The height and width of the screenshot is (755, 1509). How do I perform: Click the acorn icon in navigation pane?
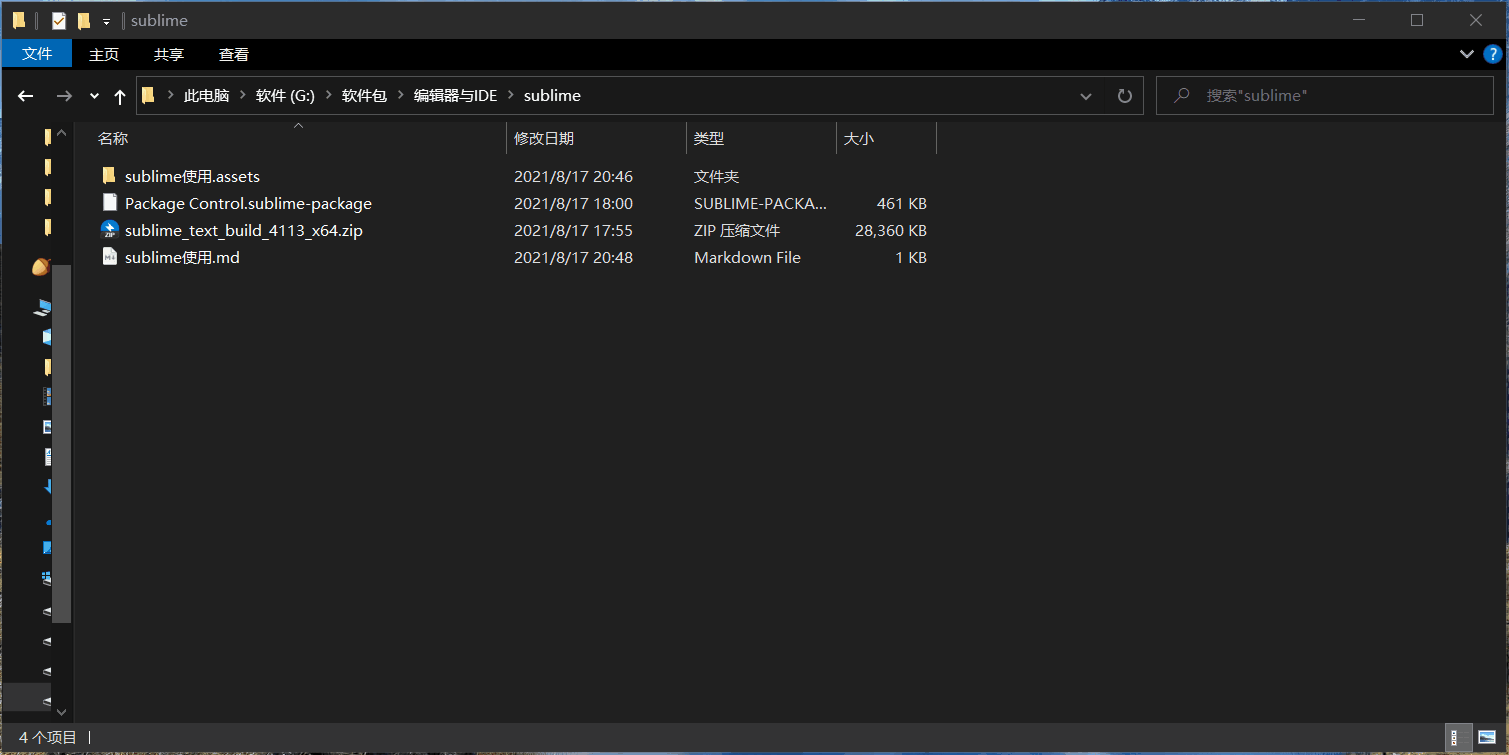coord(41,266)
